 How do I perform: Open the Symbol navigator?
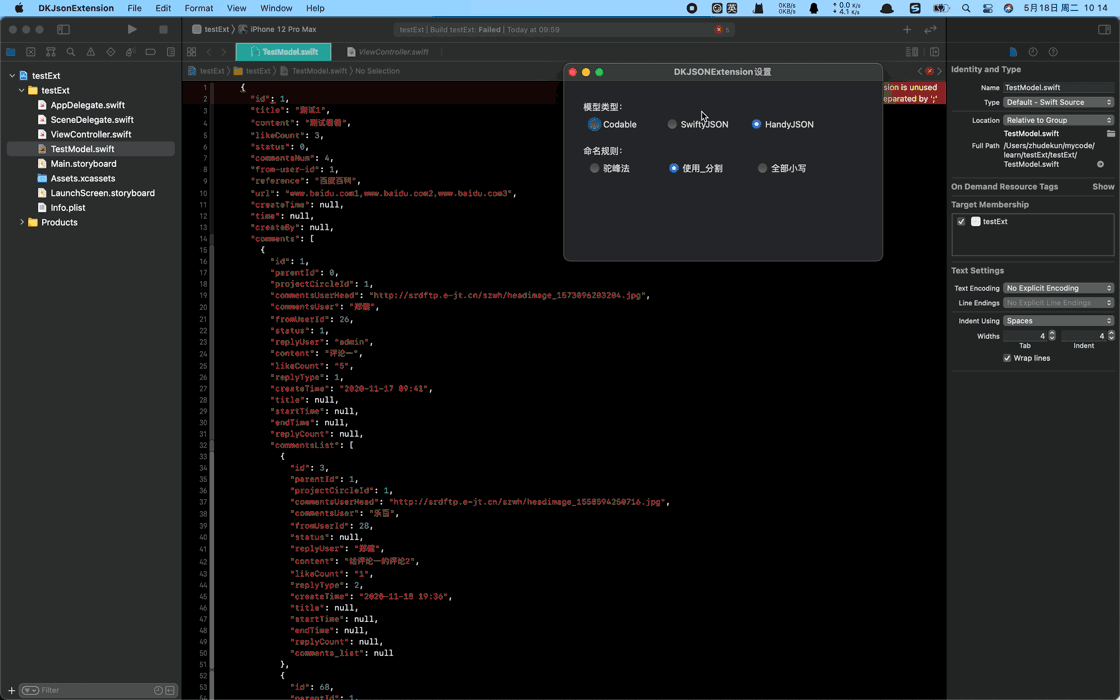(x=51, y=51)
